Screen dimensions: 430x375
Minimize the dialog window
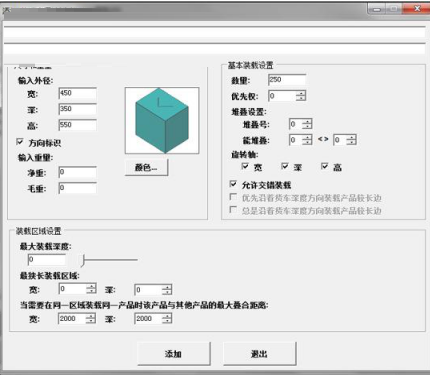point(377,9)
